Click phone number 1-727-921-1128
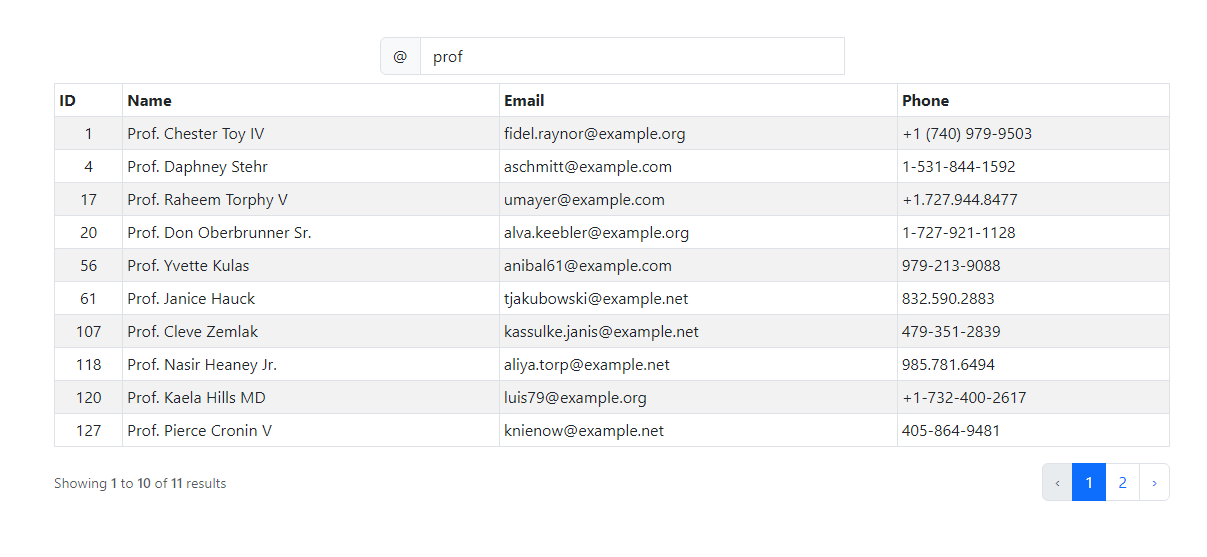 point(958,232)
